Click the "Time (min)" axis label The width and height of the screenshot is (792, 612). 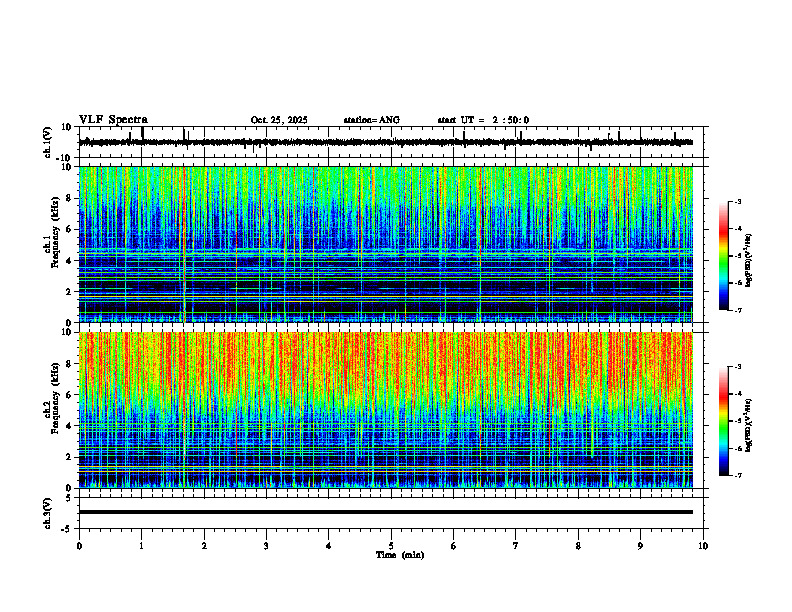(400, 555)
